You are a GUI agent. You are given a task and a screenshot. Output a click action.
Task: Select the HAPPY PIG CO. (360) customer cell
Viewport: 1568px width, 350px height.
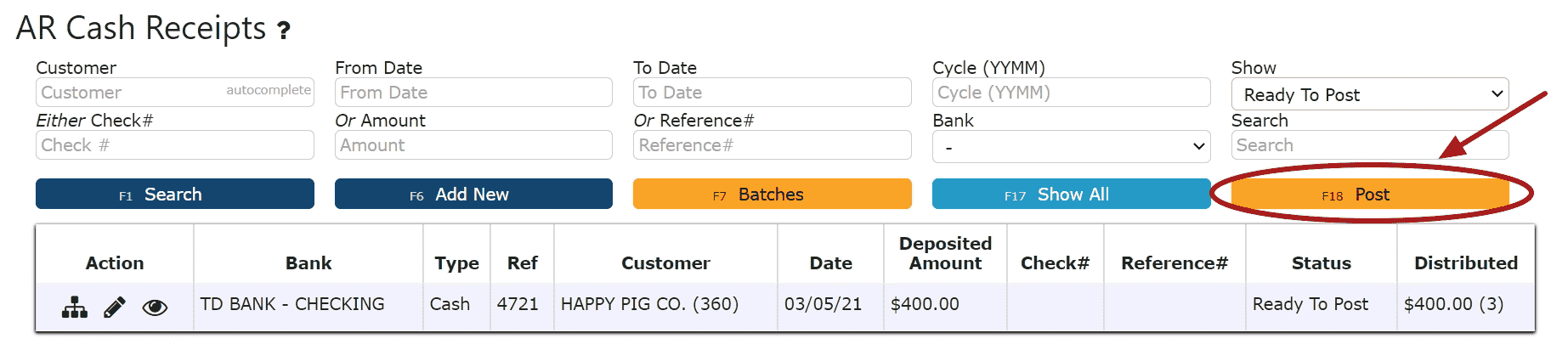649,304
